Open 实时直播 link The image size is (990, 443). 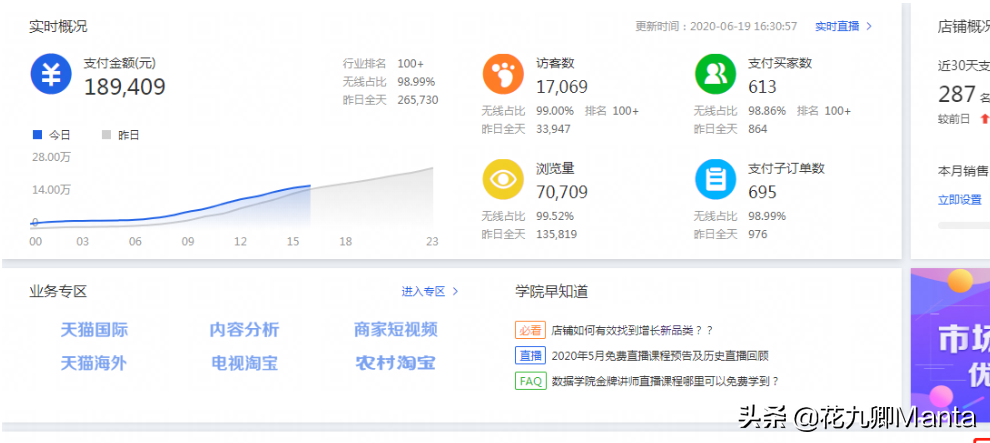pos(837,27)
